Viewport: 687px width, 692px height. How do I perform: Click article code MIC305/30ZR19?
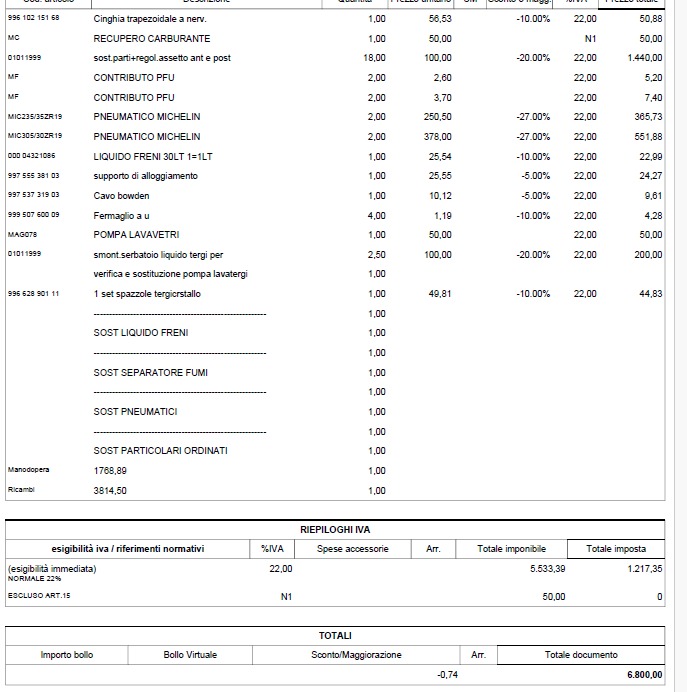point(34,136)
